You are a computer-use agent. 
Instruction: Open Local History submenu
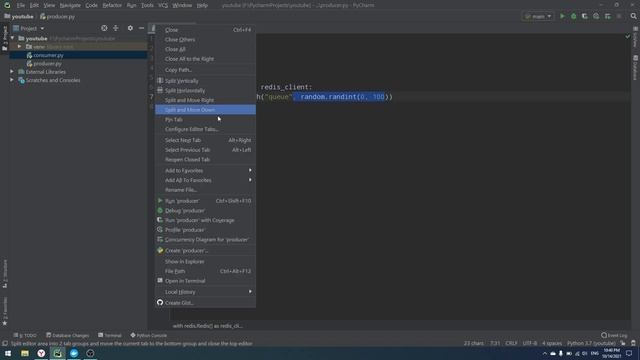click(205, 292)
